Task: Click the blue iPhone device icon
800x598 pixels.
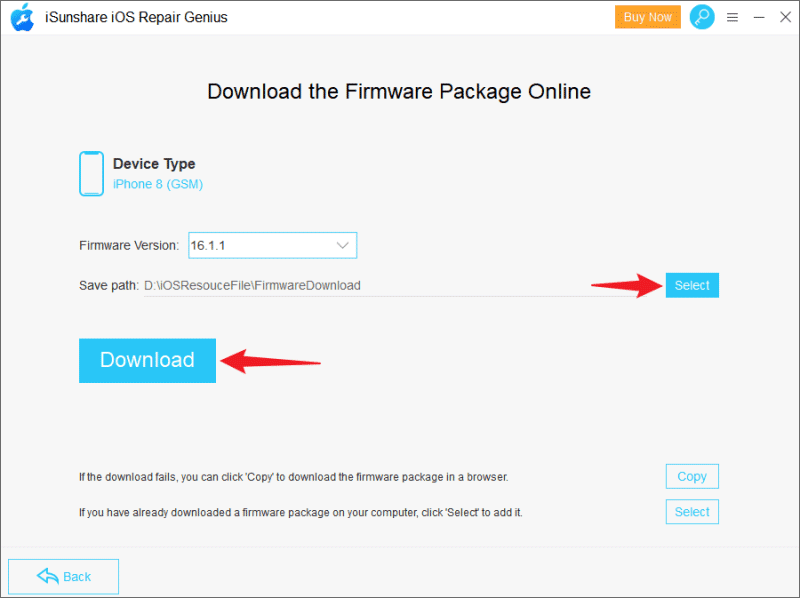Action: click(91, 173)
